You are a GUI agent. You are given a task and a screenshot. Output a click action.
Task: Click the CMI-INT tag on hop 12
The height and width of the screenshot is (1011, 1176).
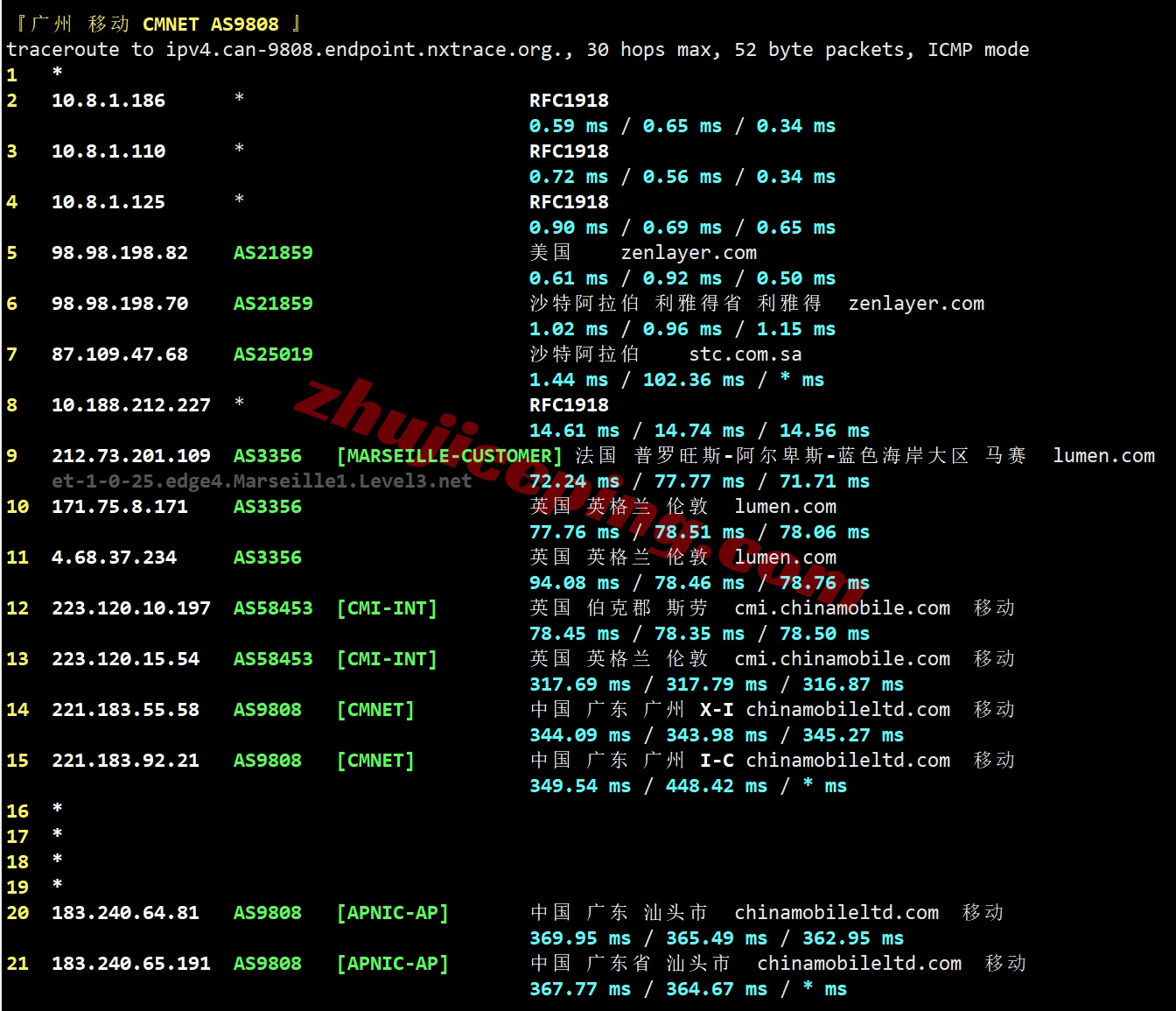387,608
